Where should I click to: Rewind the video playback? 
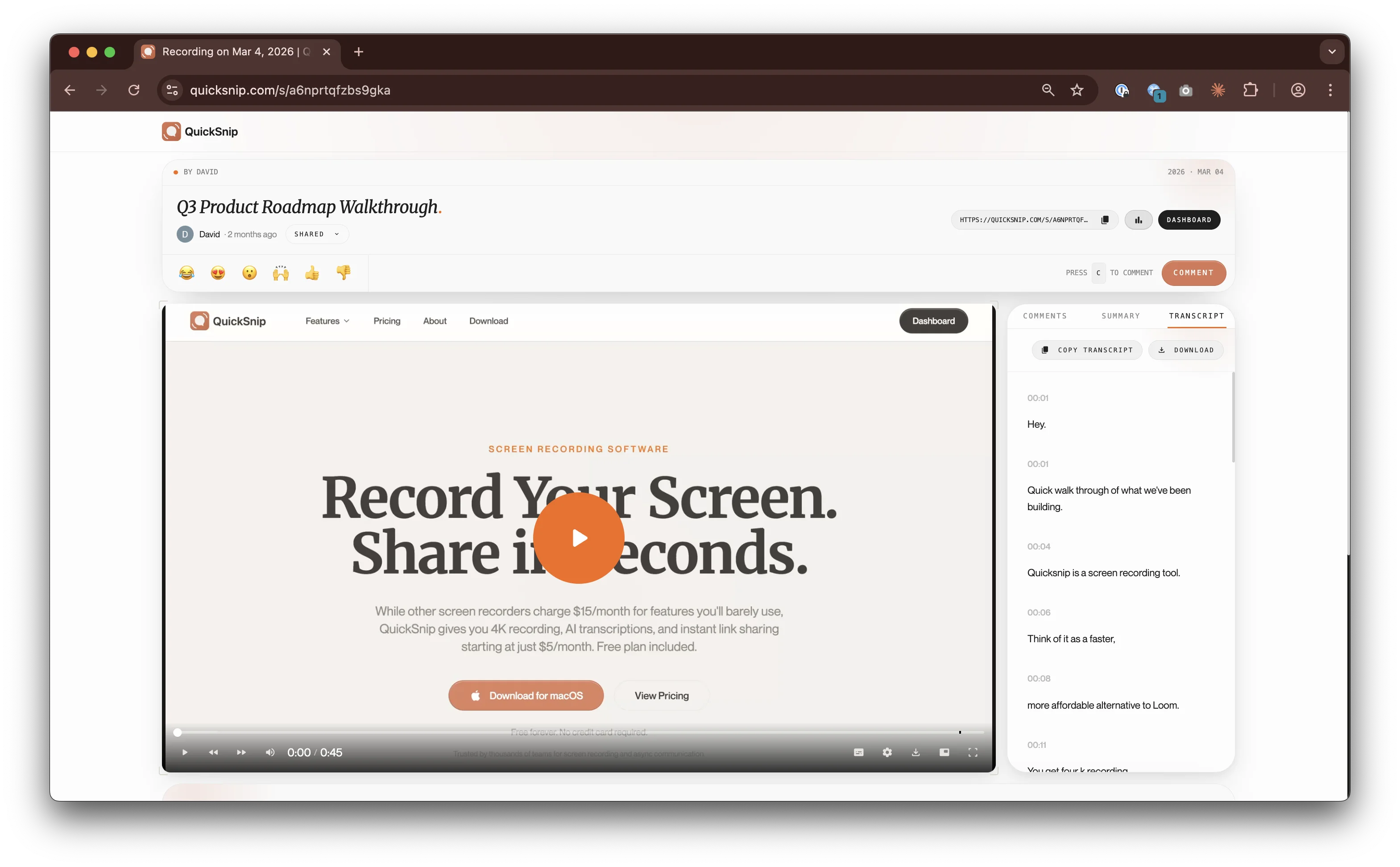click(x=213, y=752)
